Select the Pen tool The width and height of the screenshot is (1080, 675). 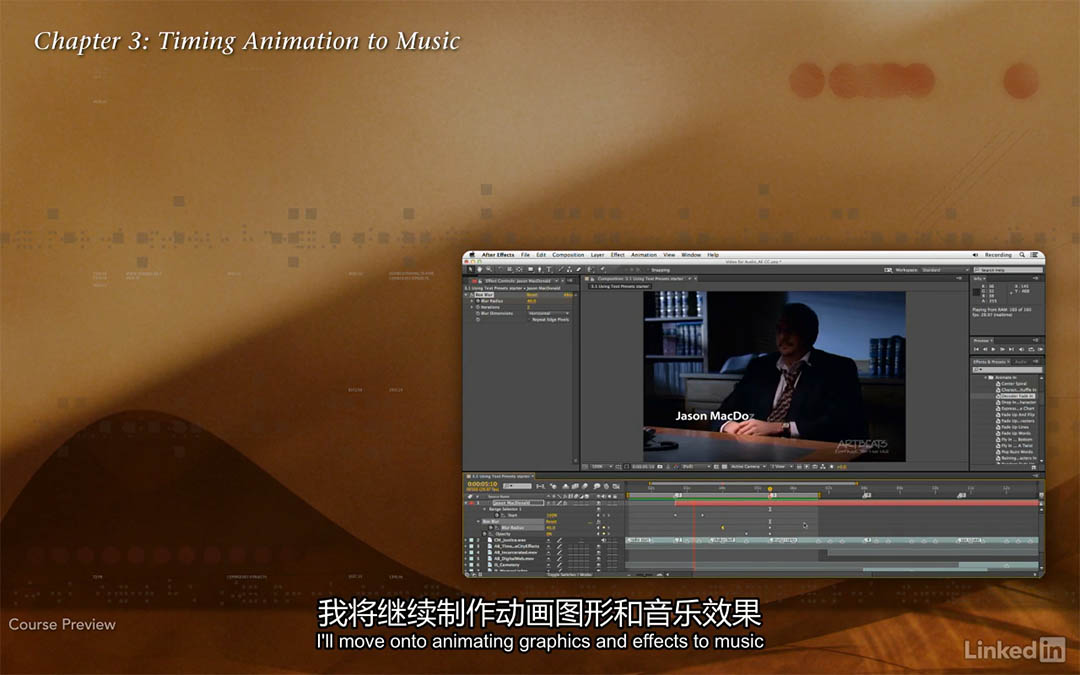click(540, 270)
